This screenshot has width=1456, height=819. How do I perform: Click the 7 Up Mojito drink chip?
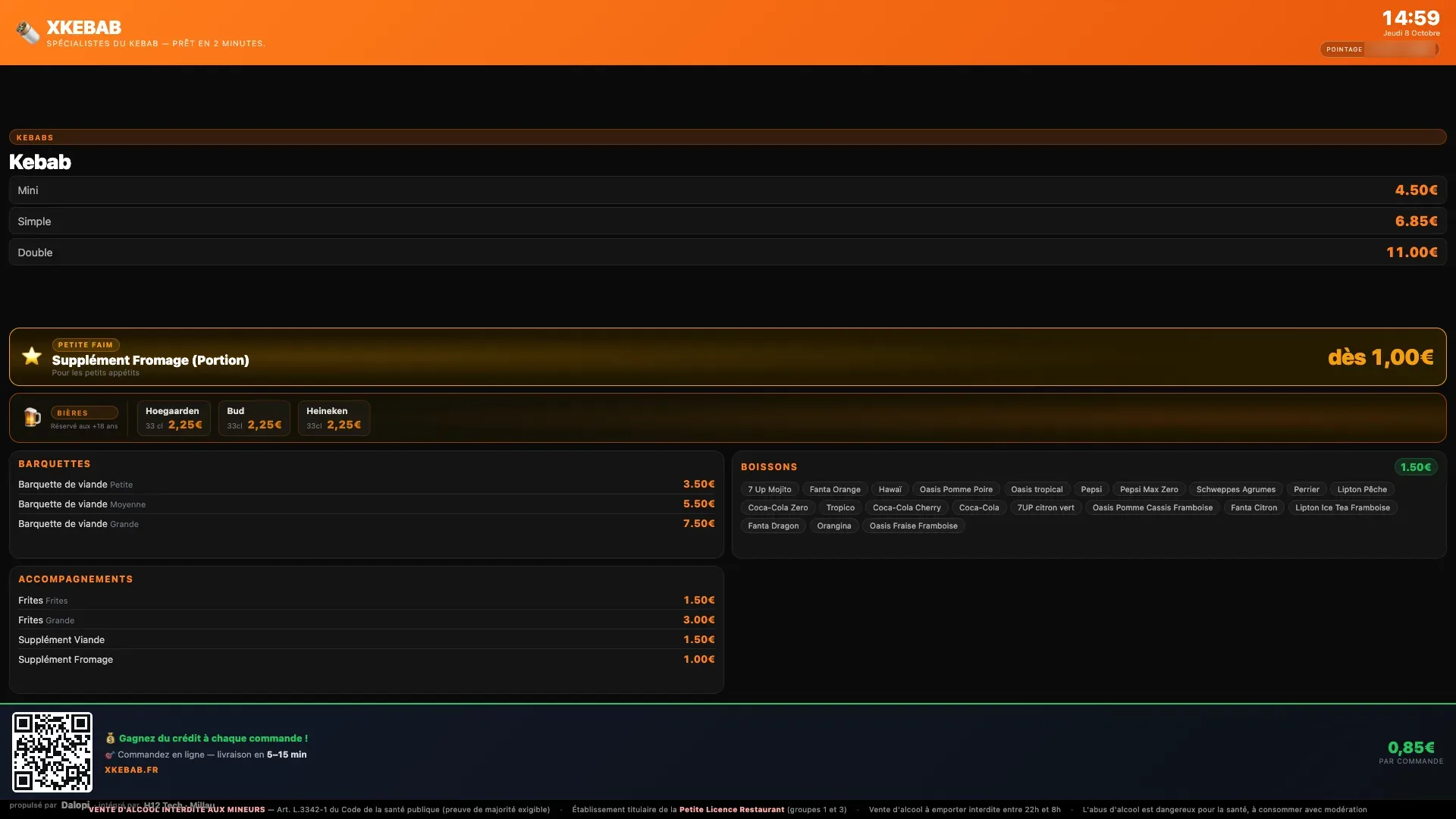pos(770,489)
